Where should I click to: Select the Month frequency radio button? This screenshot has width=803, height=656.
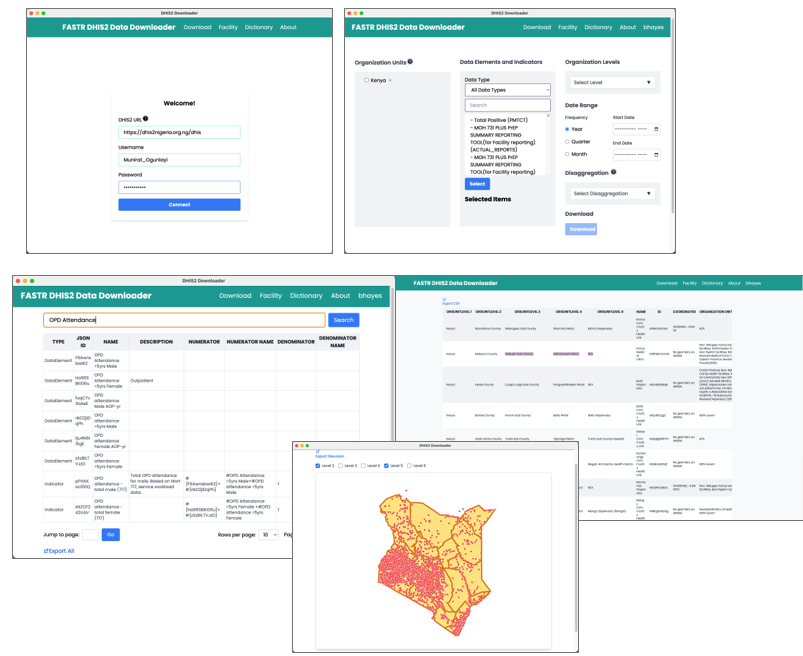(567, 154)
